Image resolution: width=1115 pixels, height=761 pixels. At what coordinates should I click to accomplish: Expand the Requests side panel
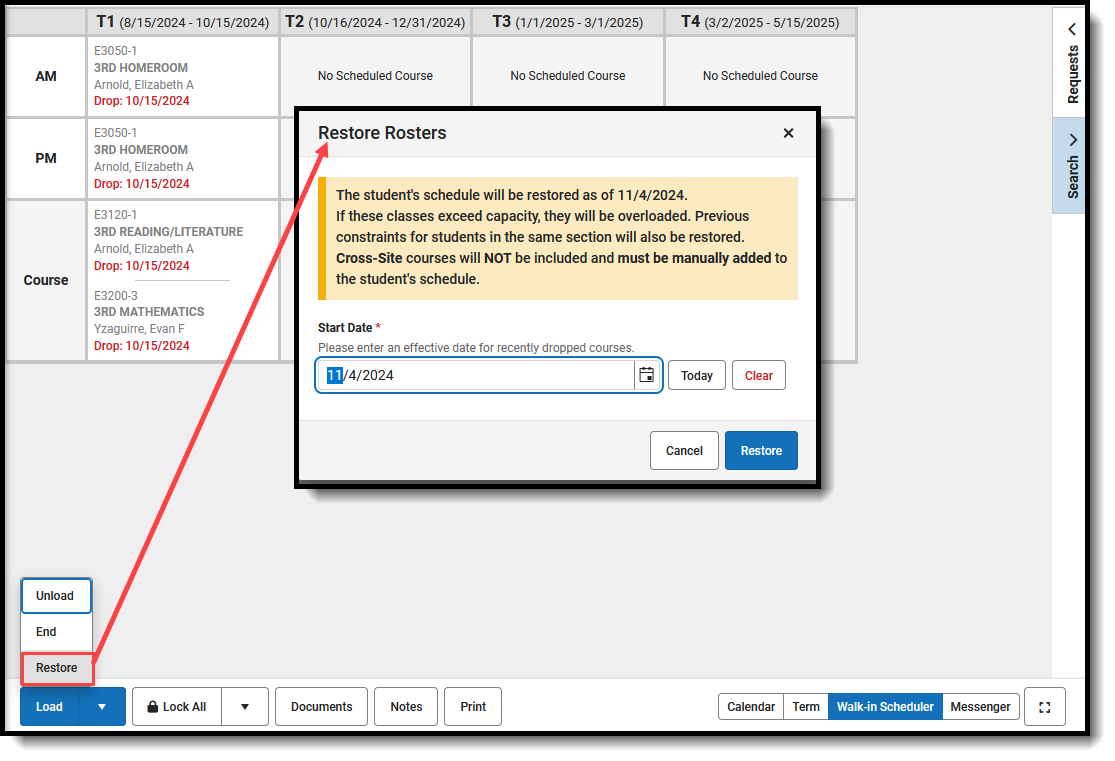click(1072, 63)
